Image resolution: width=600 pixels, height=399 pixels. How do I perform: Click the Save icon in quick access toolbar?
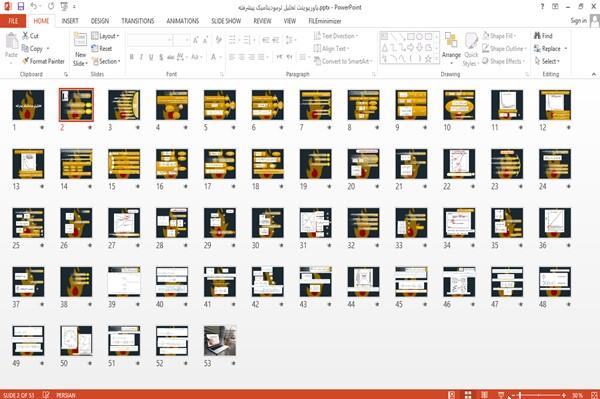coord(21,7)
